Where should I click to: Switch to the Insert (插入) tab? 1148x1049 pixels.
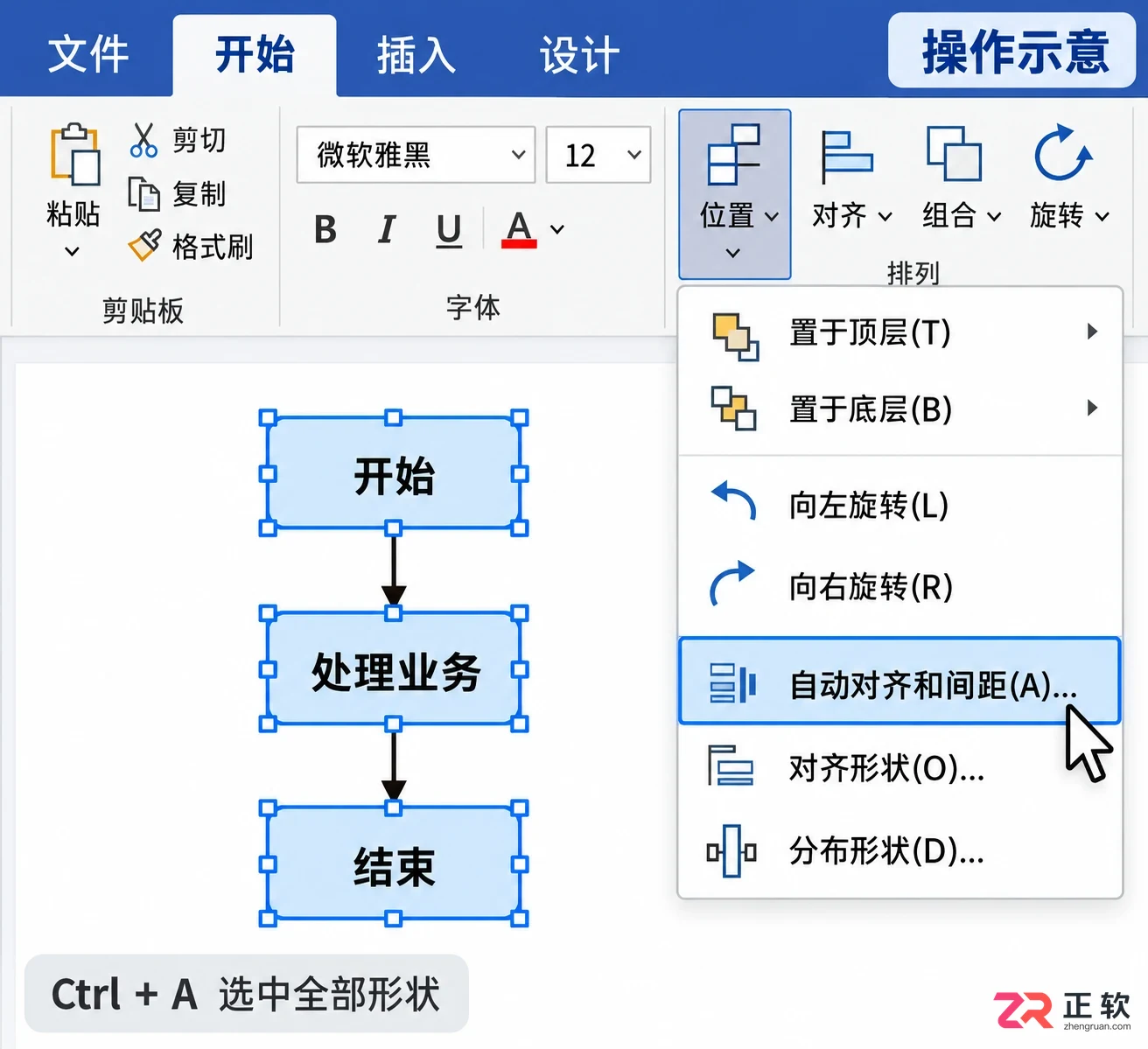pyautogui.click(x=416, y=55)
